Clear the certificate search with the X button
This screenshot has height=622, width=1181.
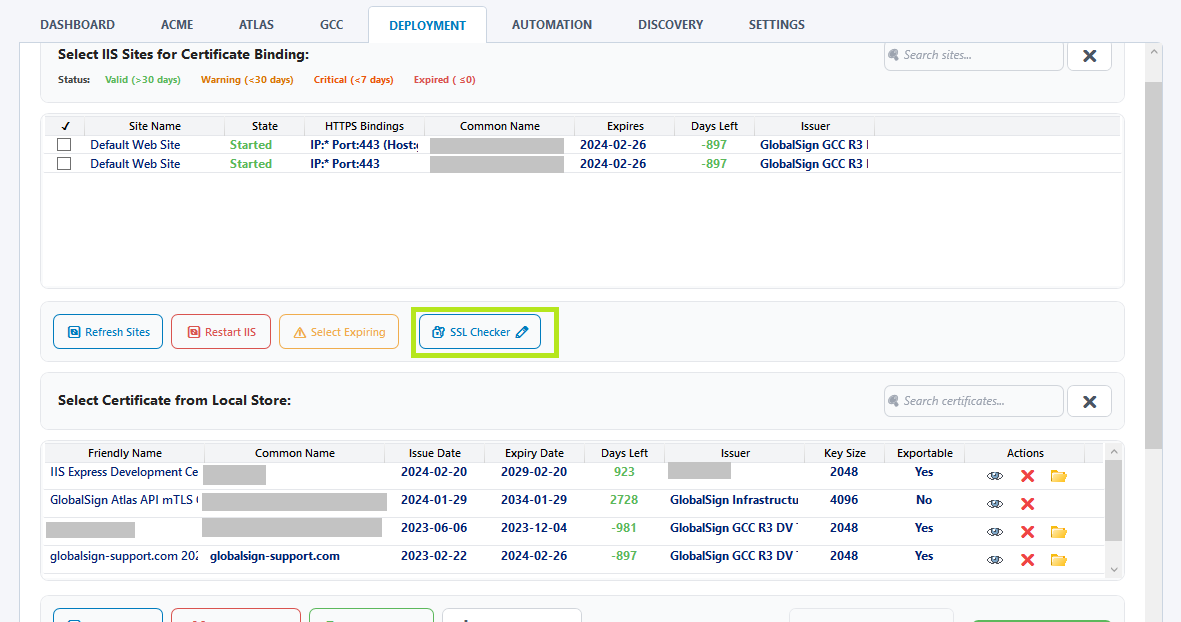coord(1089,401)
